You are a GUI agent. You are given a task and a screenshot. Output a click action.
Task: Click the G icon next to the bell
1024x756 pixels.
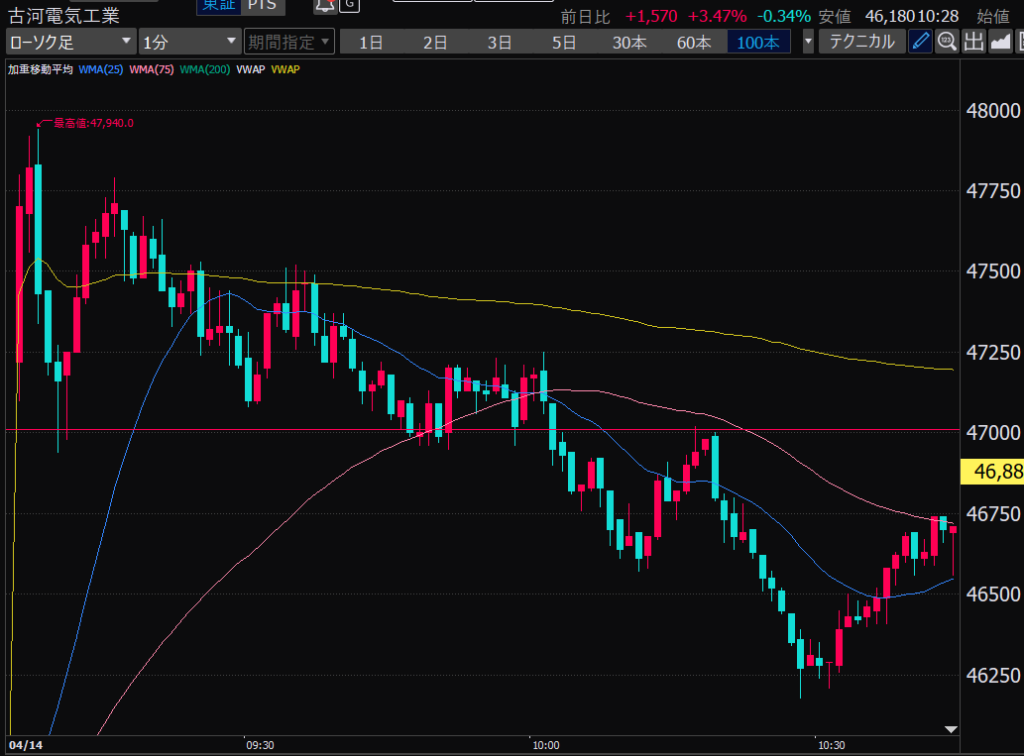pyautogui.click(x=349, y=6)
